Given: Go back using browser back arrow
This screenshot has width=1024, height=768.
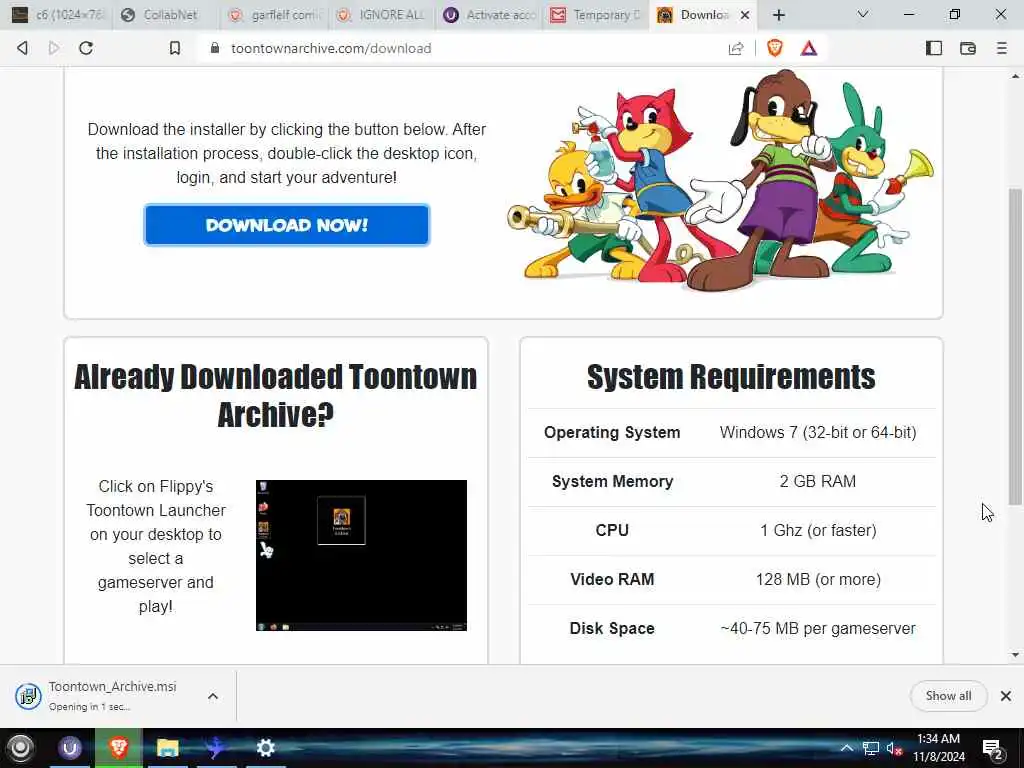Looking at the screenshot, I should coord(22,48).
